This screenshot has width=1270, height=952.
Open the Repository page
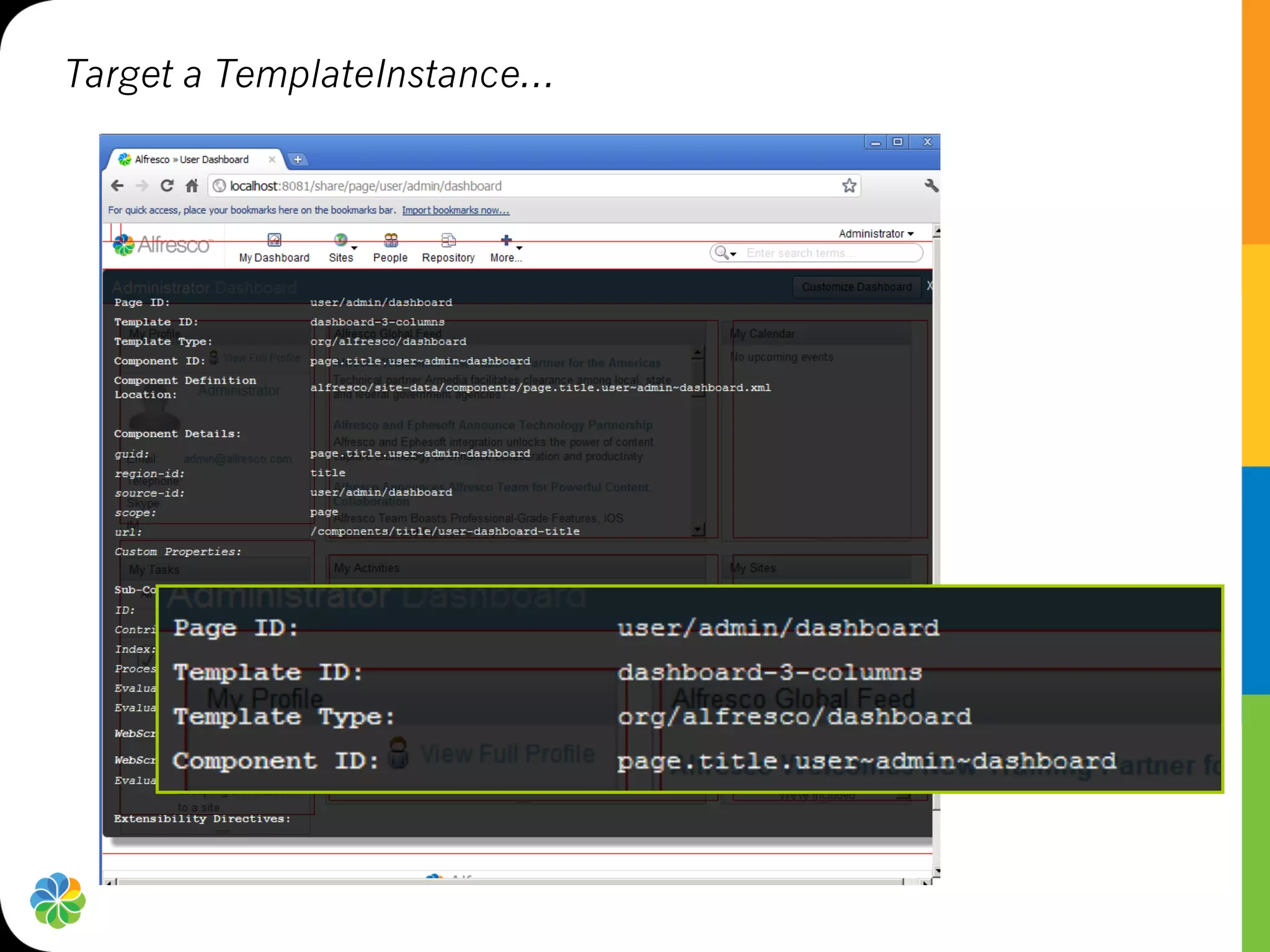coord(448,249)
